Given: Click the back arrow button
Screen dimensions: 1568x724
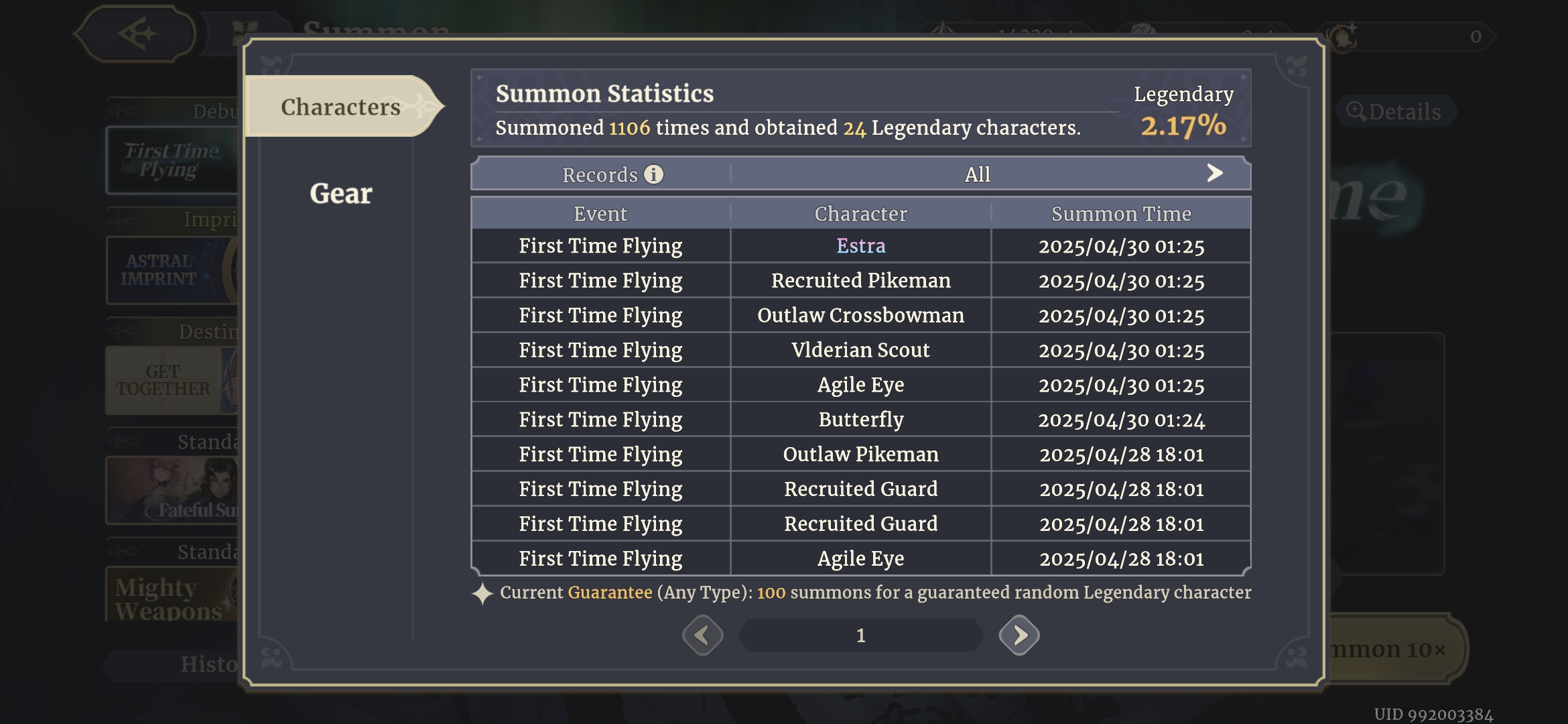Looking at the screenshot, I should (137, 34).
